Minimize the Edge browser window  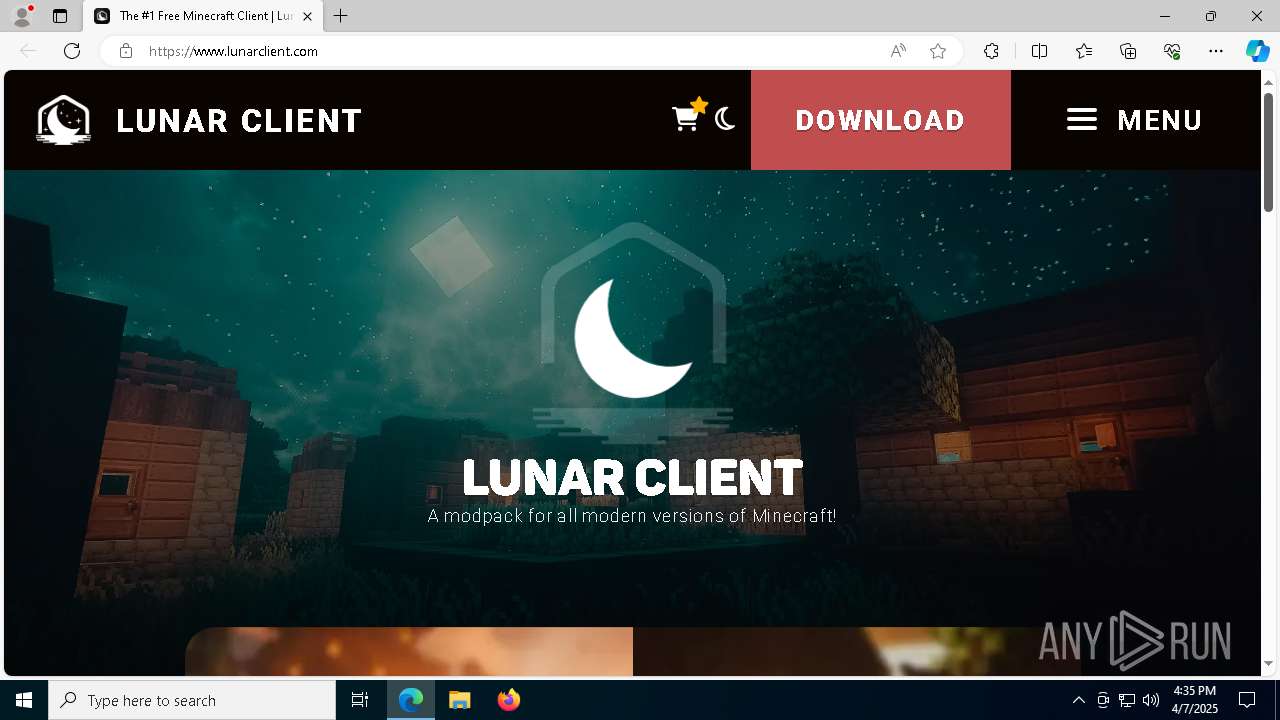(x=1164, y=16)
